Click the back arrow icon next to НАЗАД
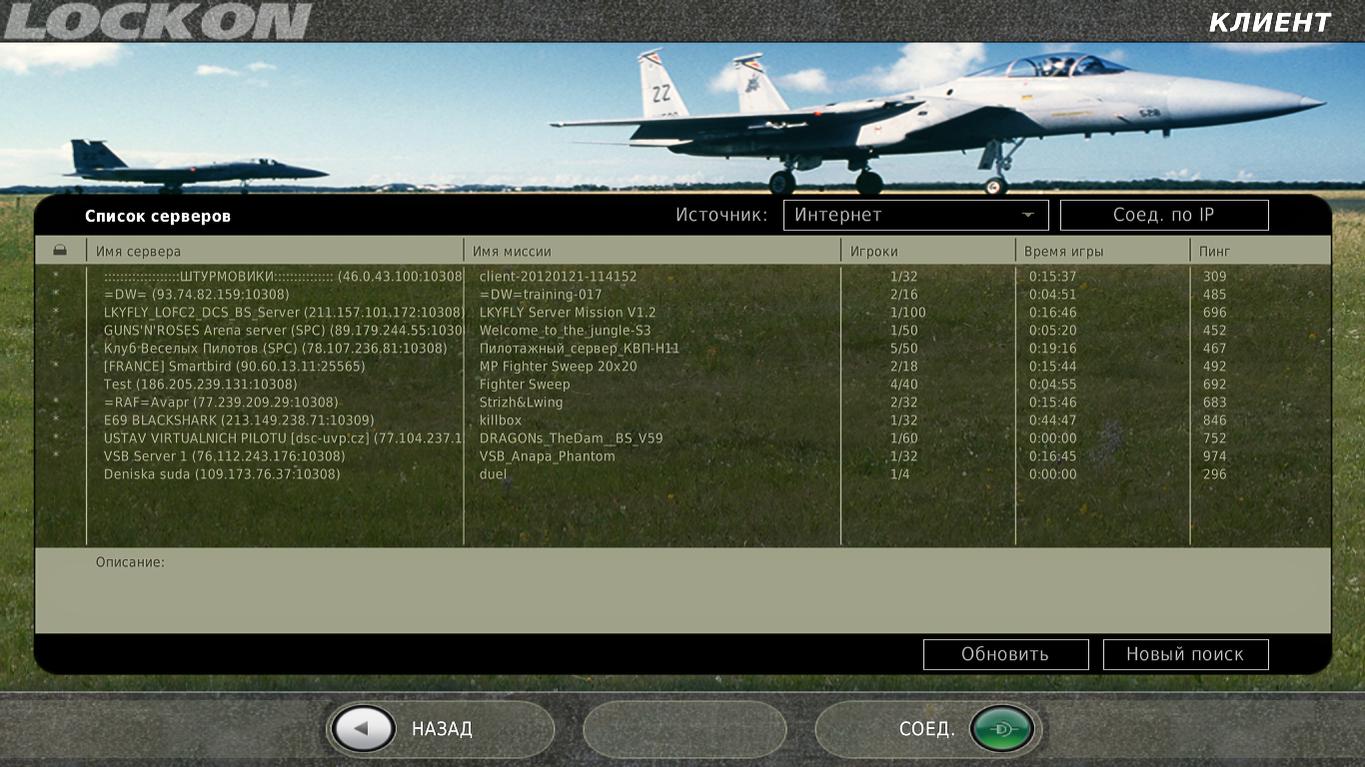 tap(364, 729)
